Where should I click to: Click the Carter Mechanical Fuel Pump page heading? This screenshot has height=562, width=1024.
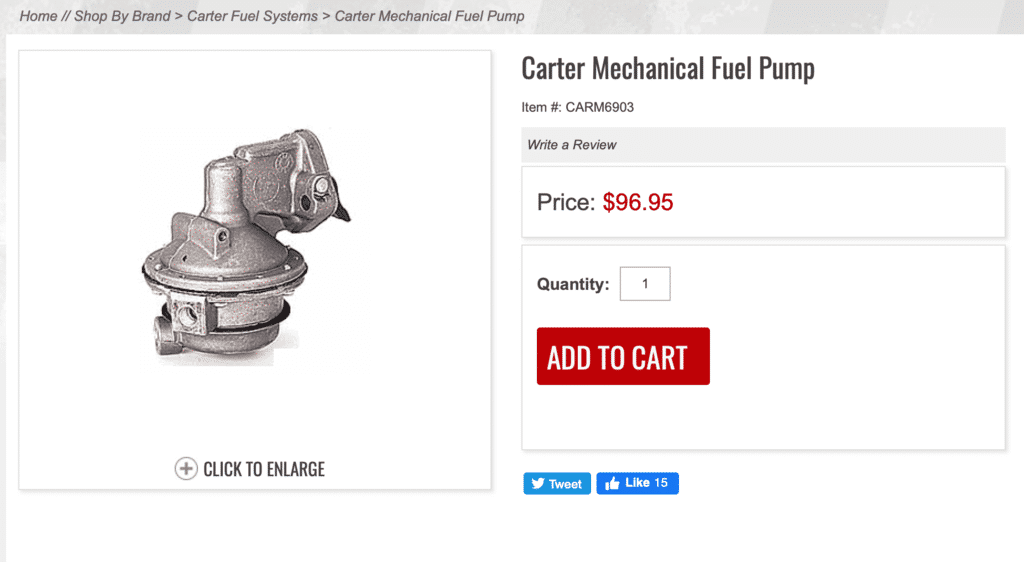(x=668, y=69)
